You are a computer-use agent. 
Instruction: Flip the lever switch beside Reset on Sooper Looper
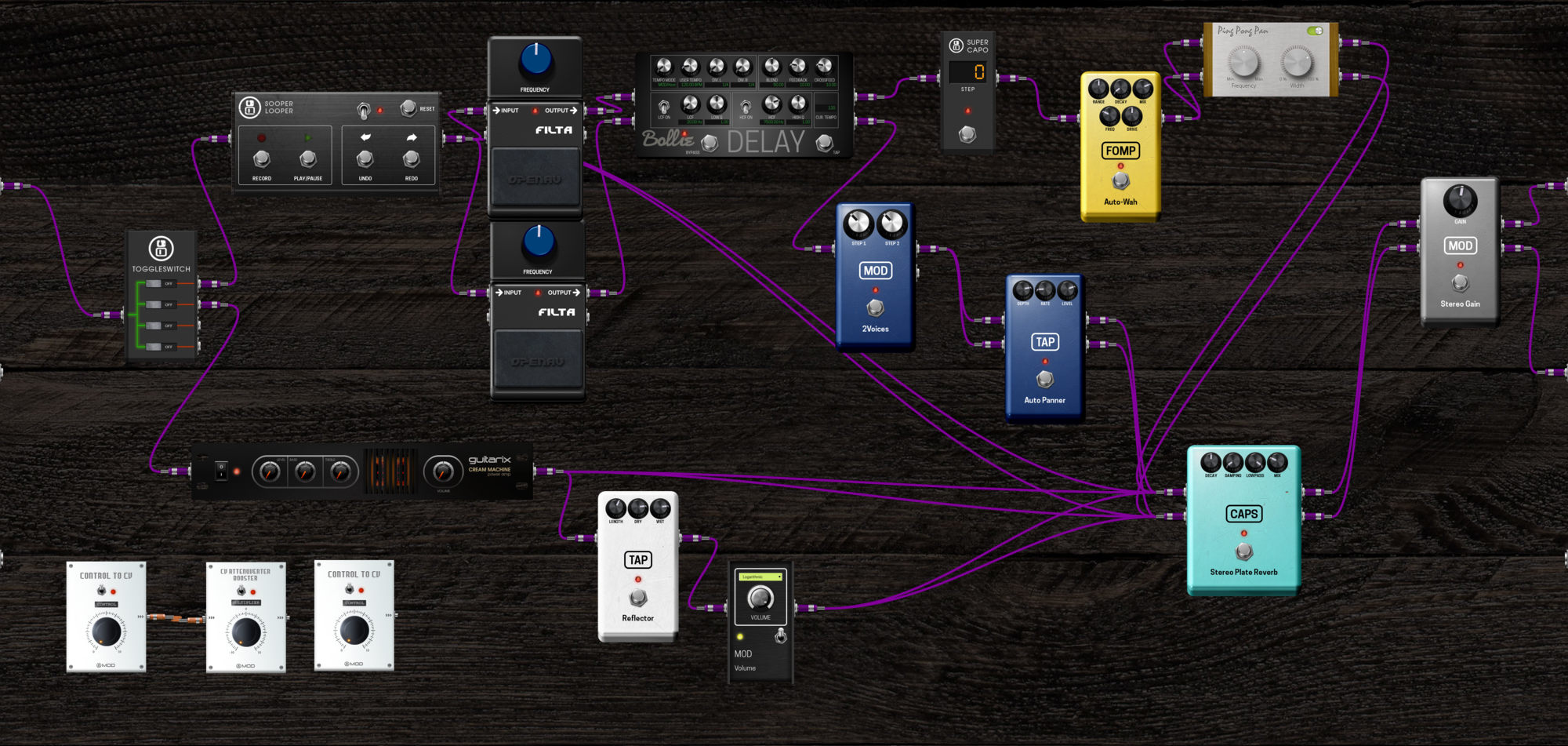point(364,111)
